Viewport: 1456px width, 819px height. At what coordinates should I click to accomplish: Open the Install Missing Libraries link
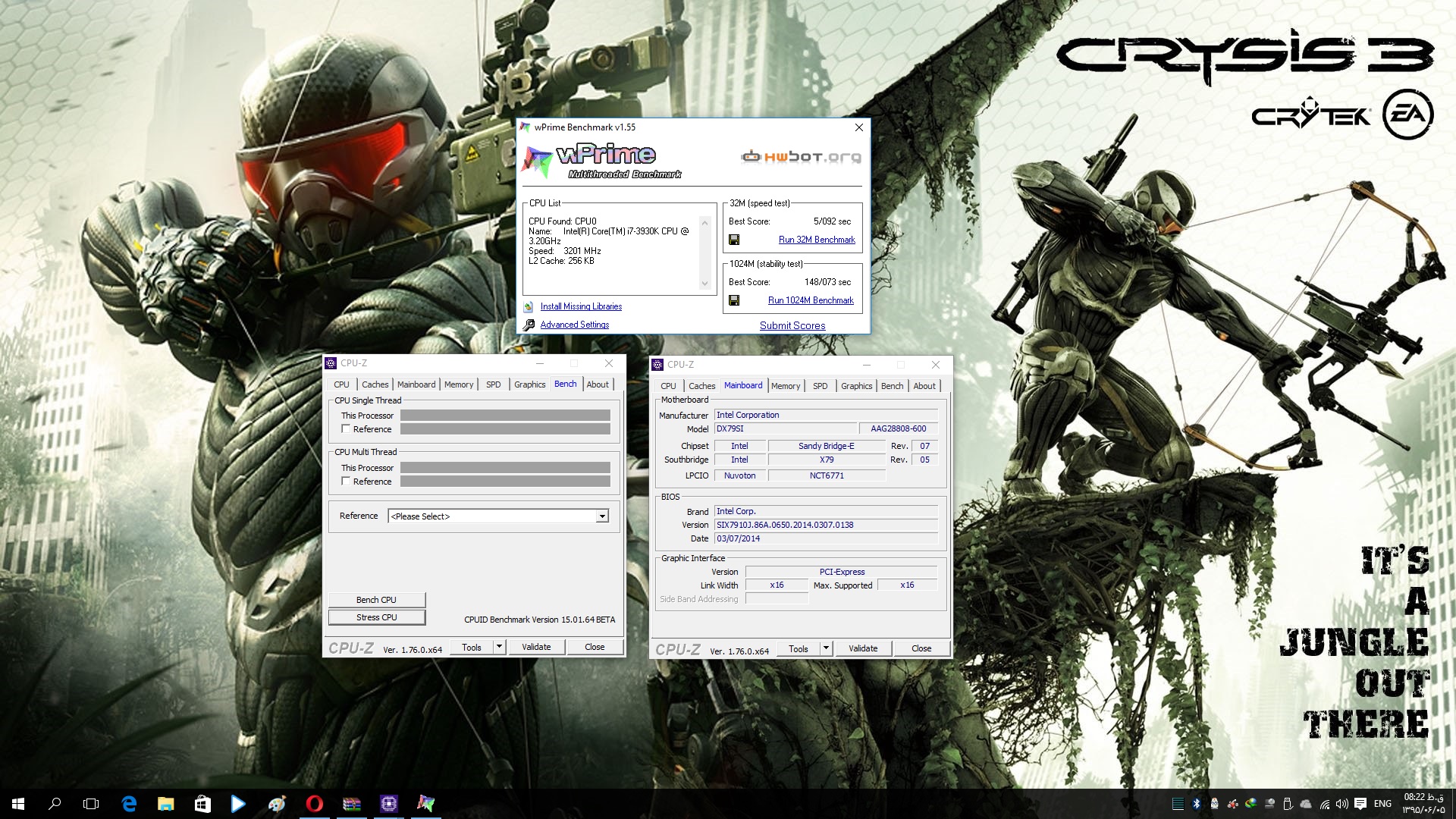pos(581,306)
